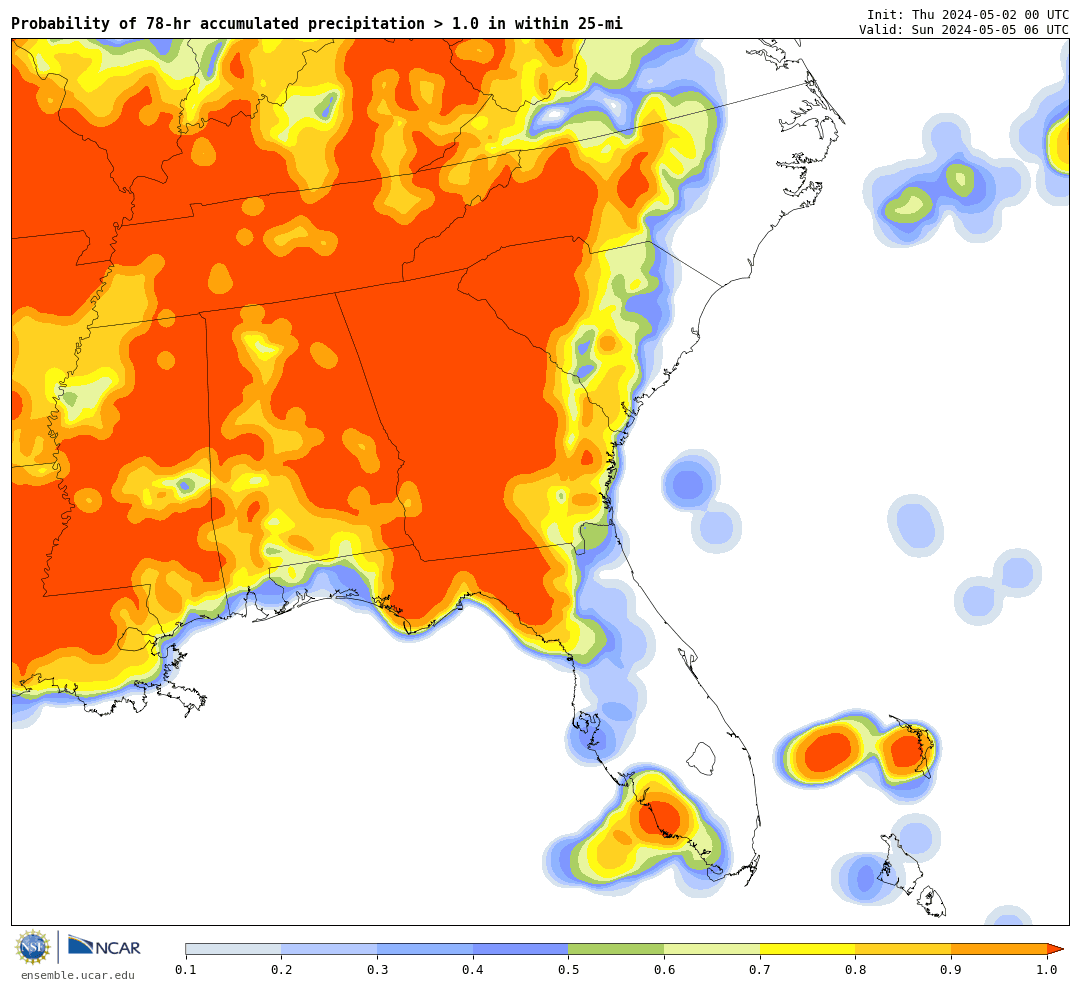Pick the 0.1–0.2 pale blue colorbar segment

(233, 949)
